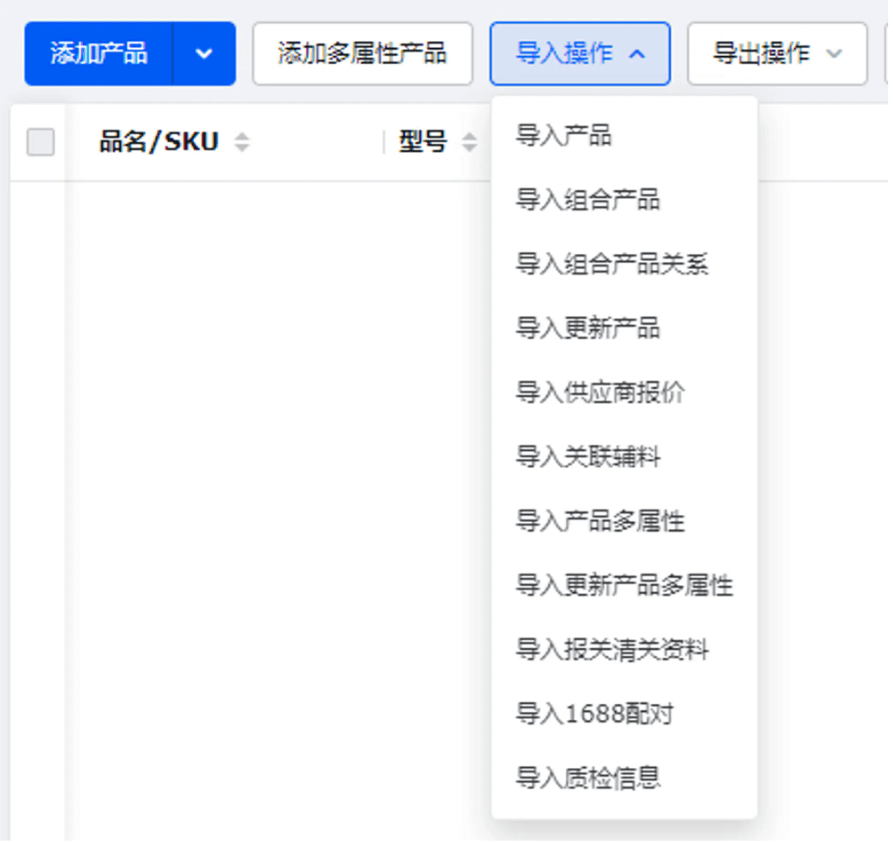Screen dimensions: 893x842
Task: Choose 导入组合产品 menu item
Action: coord(588,200)
